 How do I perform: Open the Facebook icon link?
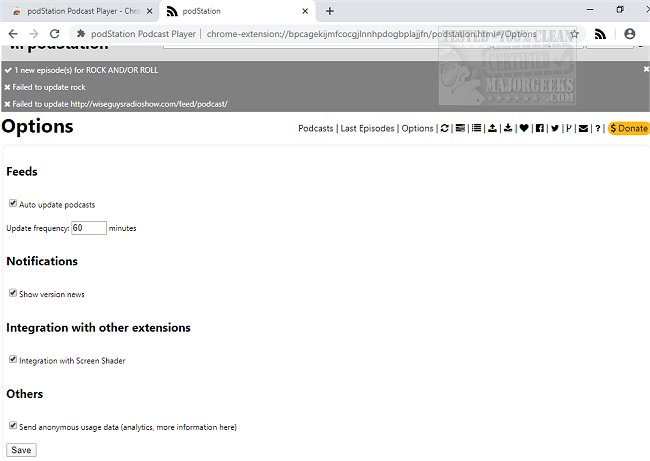(539, 129)
